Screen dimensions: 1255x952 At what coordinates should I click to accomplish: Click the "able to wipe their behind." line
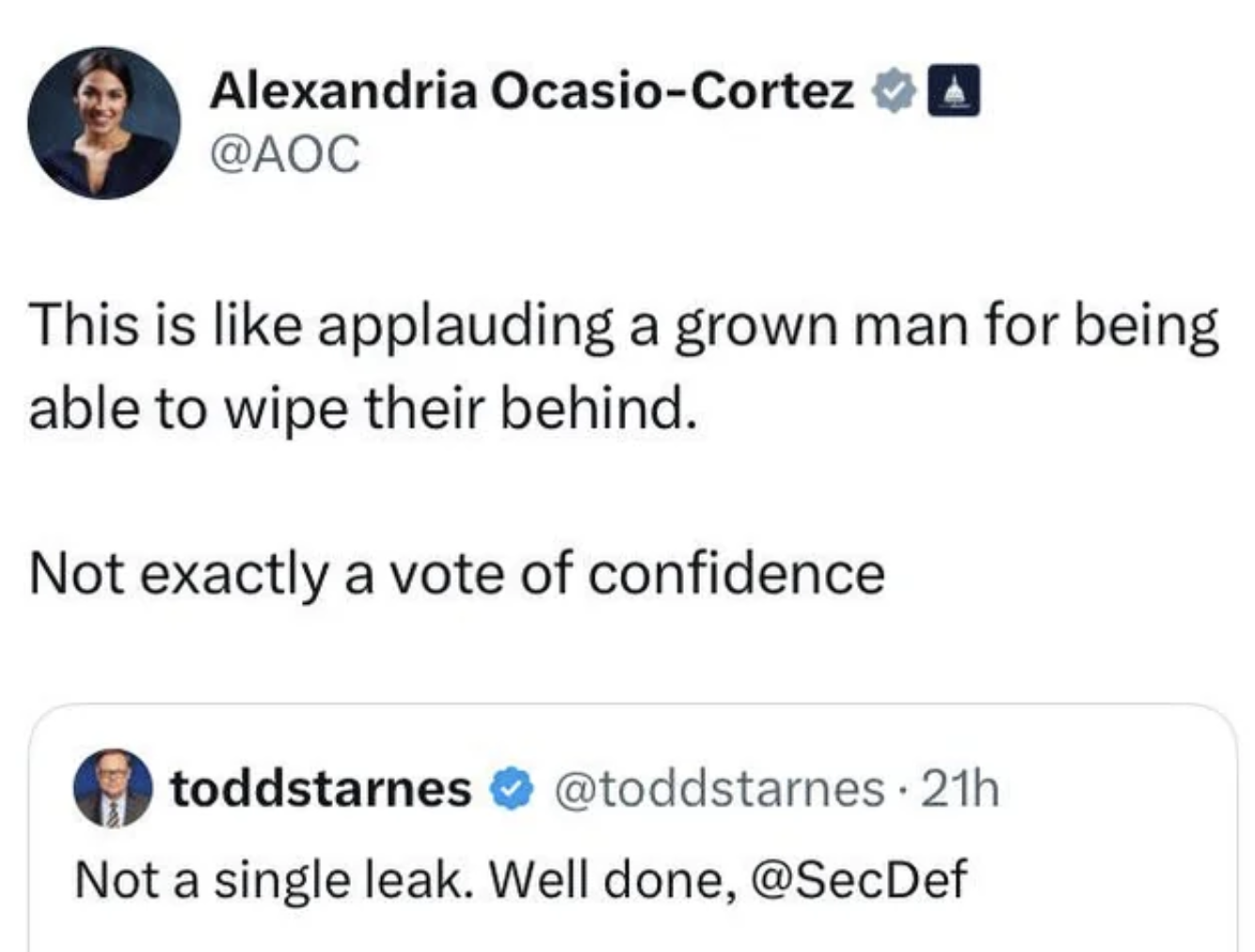[364, 409]
